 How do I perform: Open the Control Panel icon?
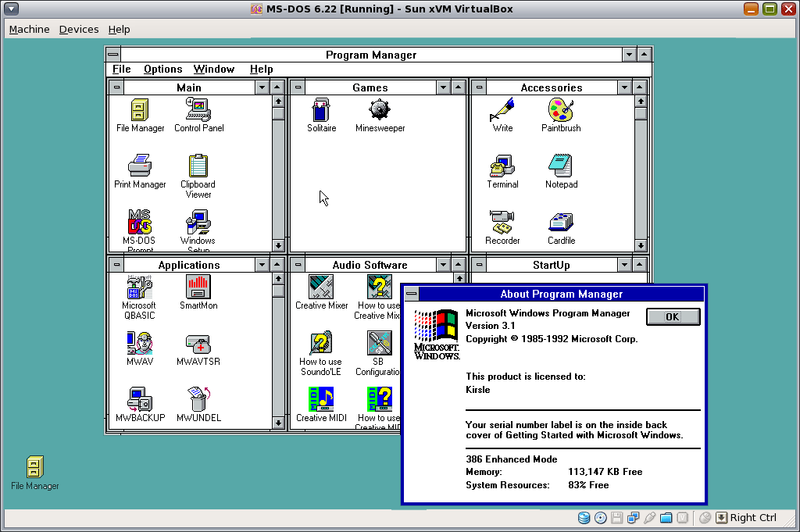point(199,115)
